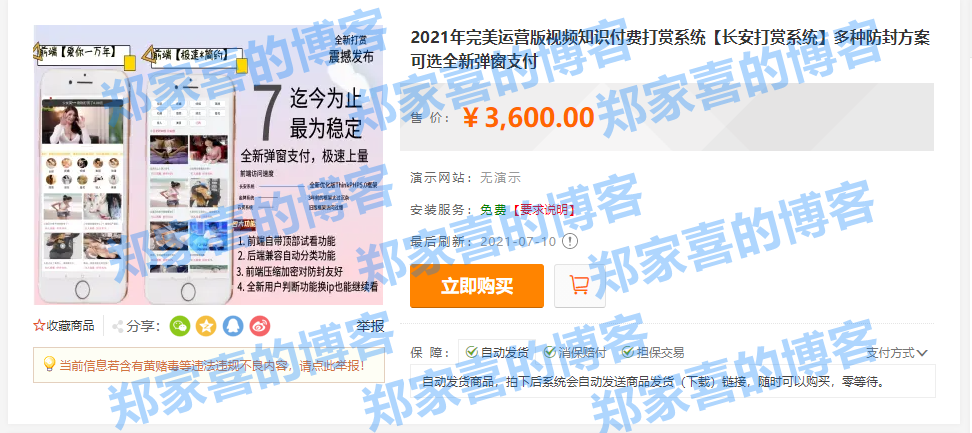Open the product preview image
The width and height of the screenshot is (972, 433).
[x=208, y=165]
